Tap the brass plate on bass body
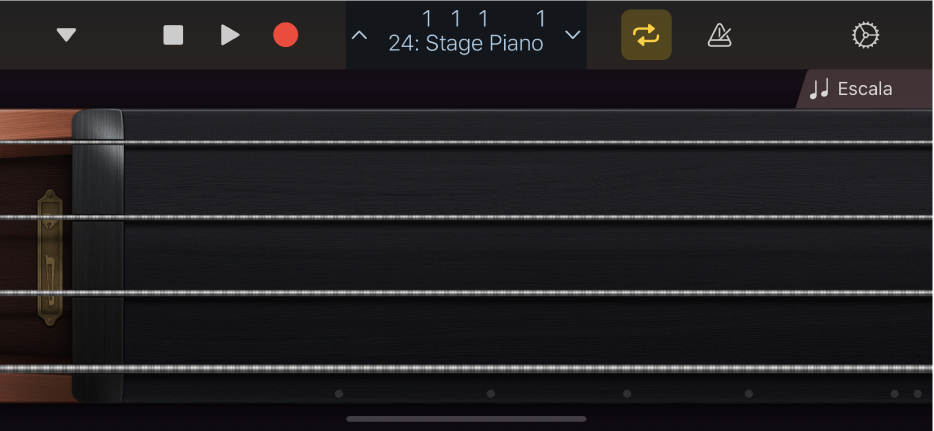This screenshot has width=934, height=431. tap(49, 258)
